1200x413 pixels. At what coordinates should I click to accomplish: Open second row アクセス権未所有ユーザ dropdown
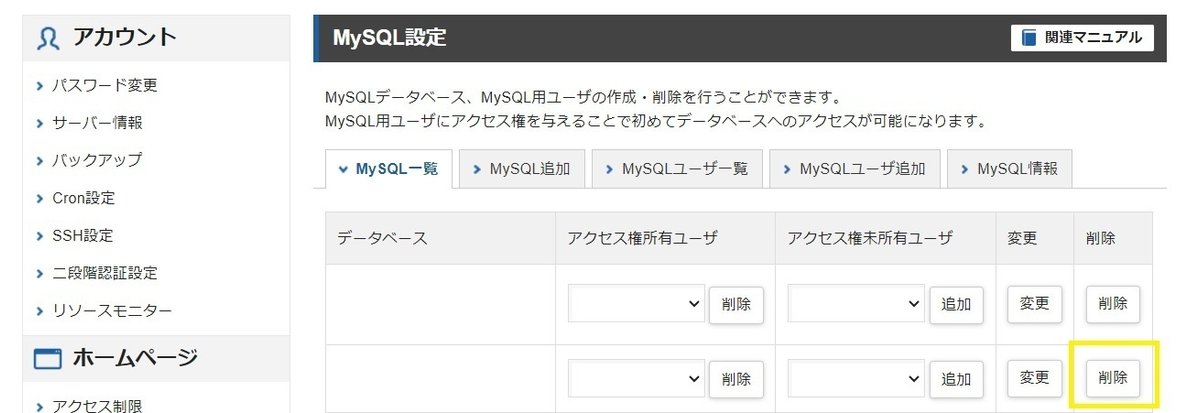[856, 379]
